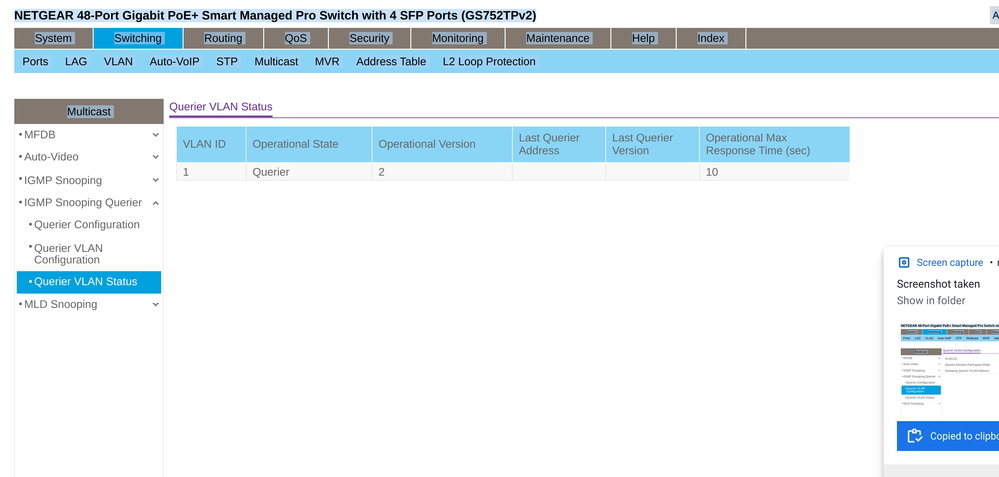
Task: Select Auto-Video tree item
Action: coord(52,157)
